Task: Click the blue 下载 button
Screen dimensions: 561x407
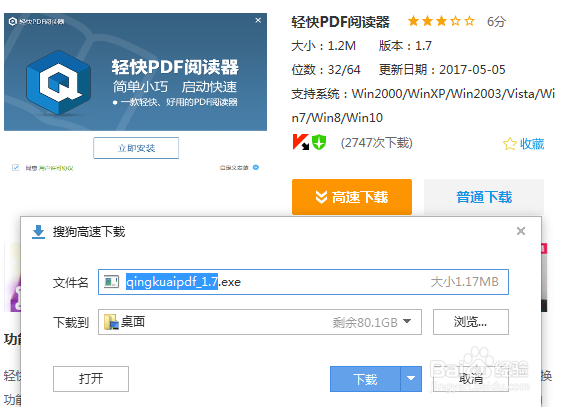Action: 365,379
